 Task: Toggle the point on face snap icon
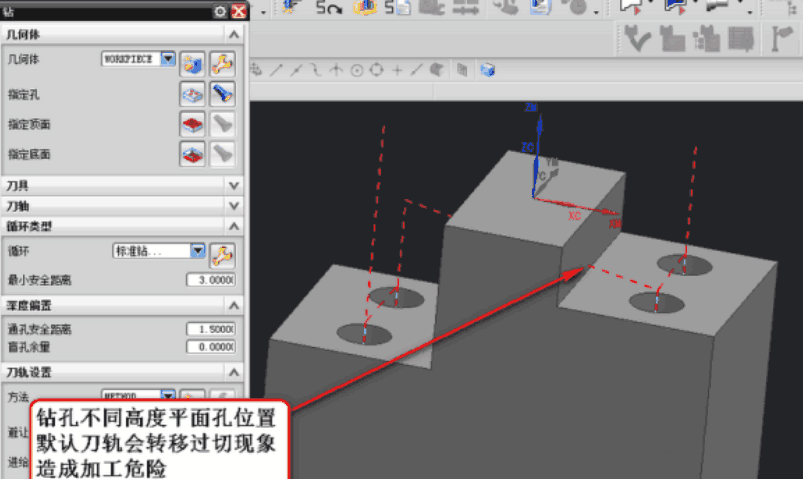click(436, 70)
